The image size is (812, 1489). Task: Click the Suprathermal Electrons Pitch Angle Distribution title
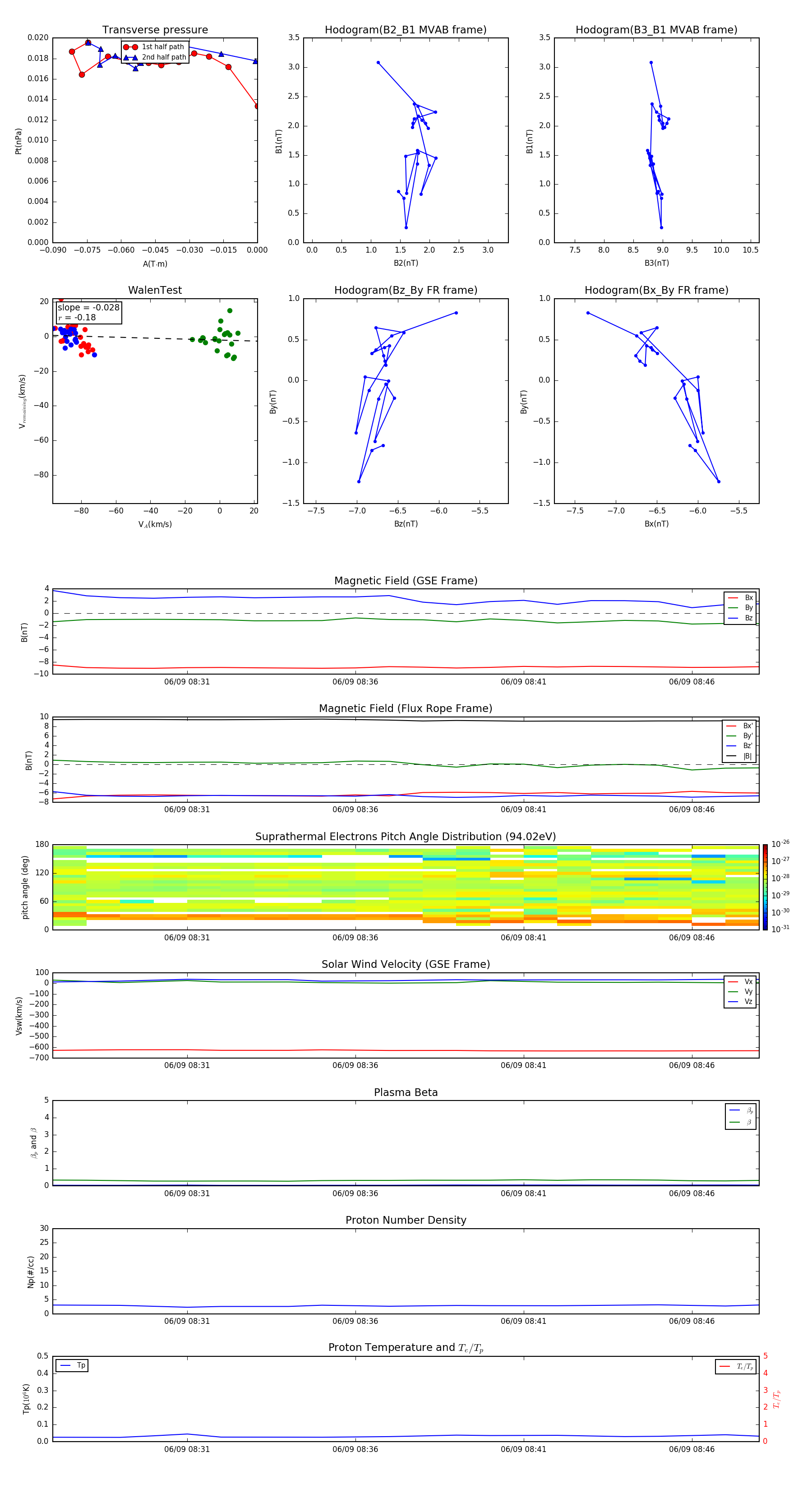click(x=406, y=837)
